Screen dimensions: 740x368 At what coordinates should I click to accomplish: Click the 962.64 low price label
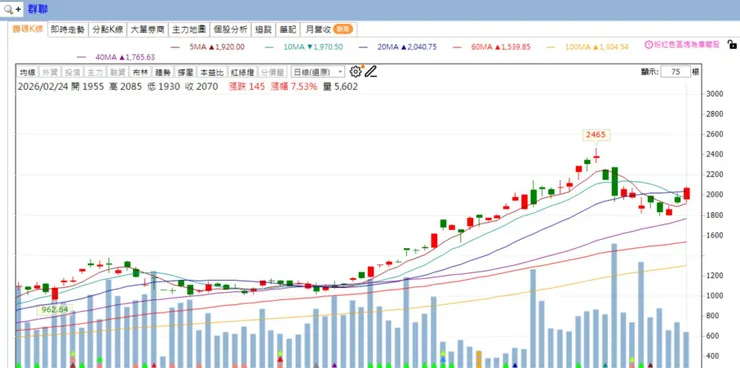pyautogui.click(x=55, y=309)
